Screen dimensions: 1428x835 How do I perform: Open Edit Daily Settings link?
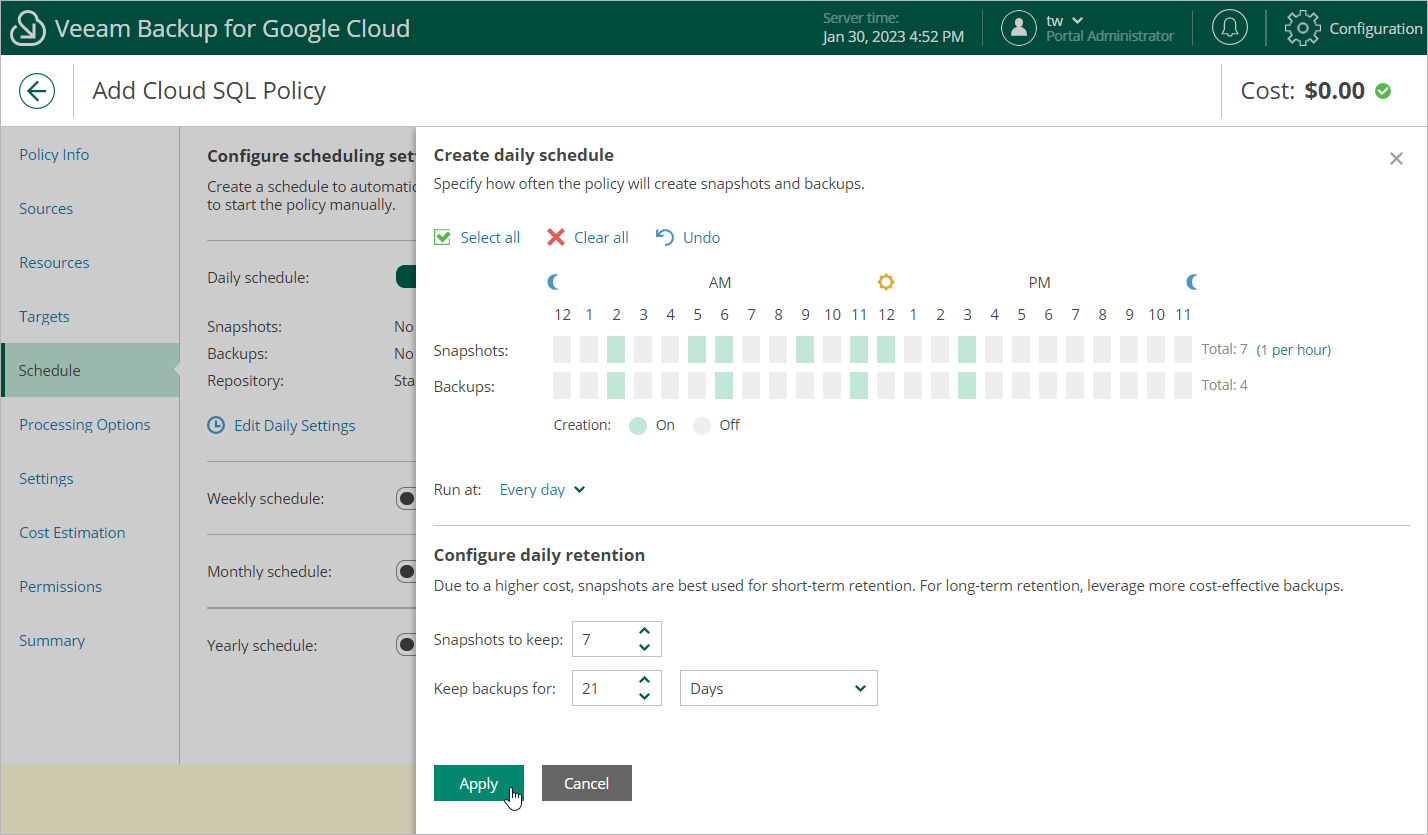[294, 425]
